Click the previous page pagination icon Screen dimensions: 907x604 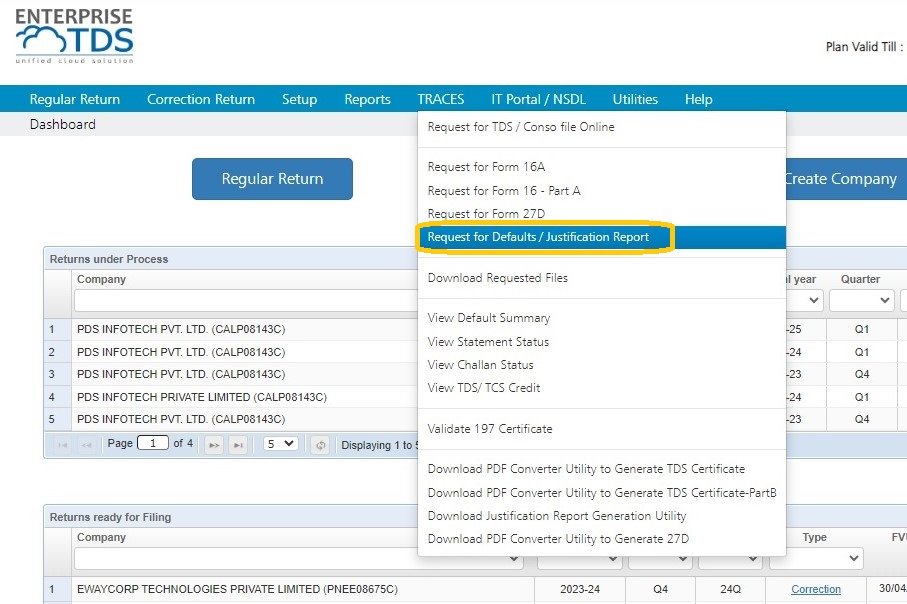pyautogui.click(x=86, y=443)
